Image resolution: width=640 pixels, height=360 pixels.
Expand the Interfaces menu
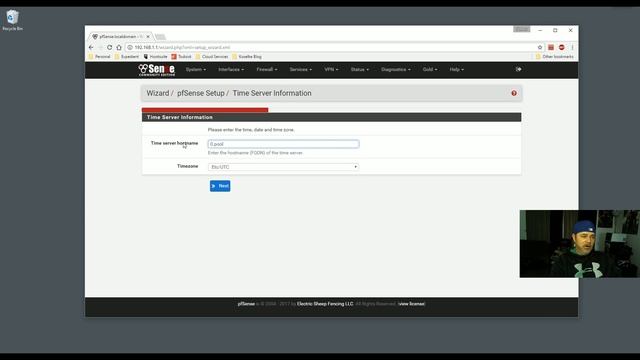231,69
